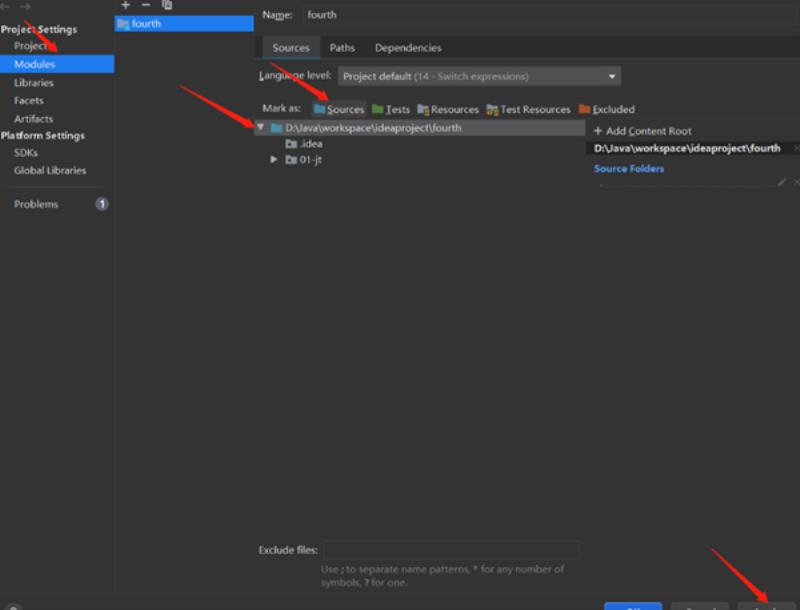Open the Libraries settings
The height and width of the screenshot is (610, 800).
[34, 83]
